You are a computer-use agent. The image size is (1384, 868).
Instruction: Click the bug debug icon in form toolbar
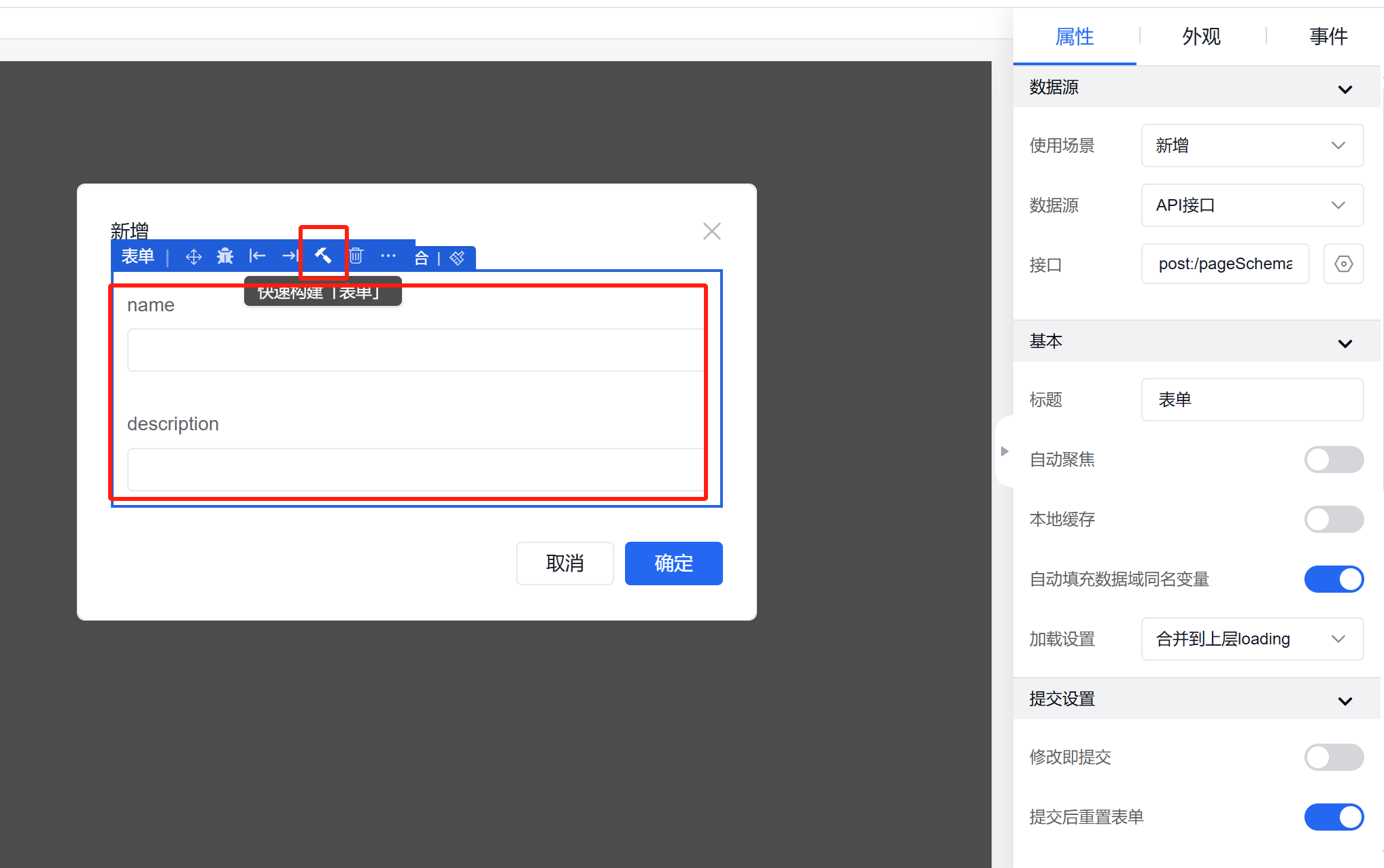(225, 256)
